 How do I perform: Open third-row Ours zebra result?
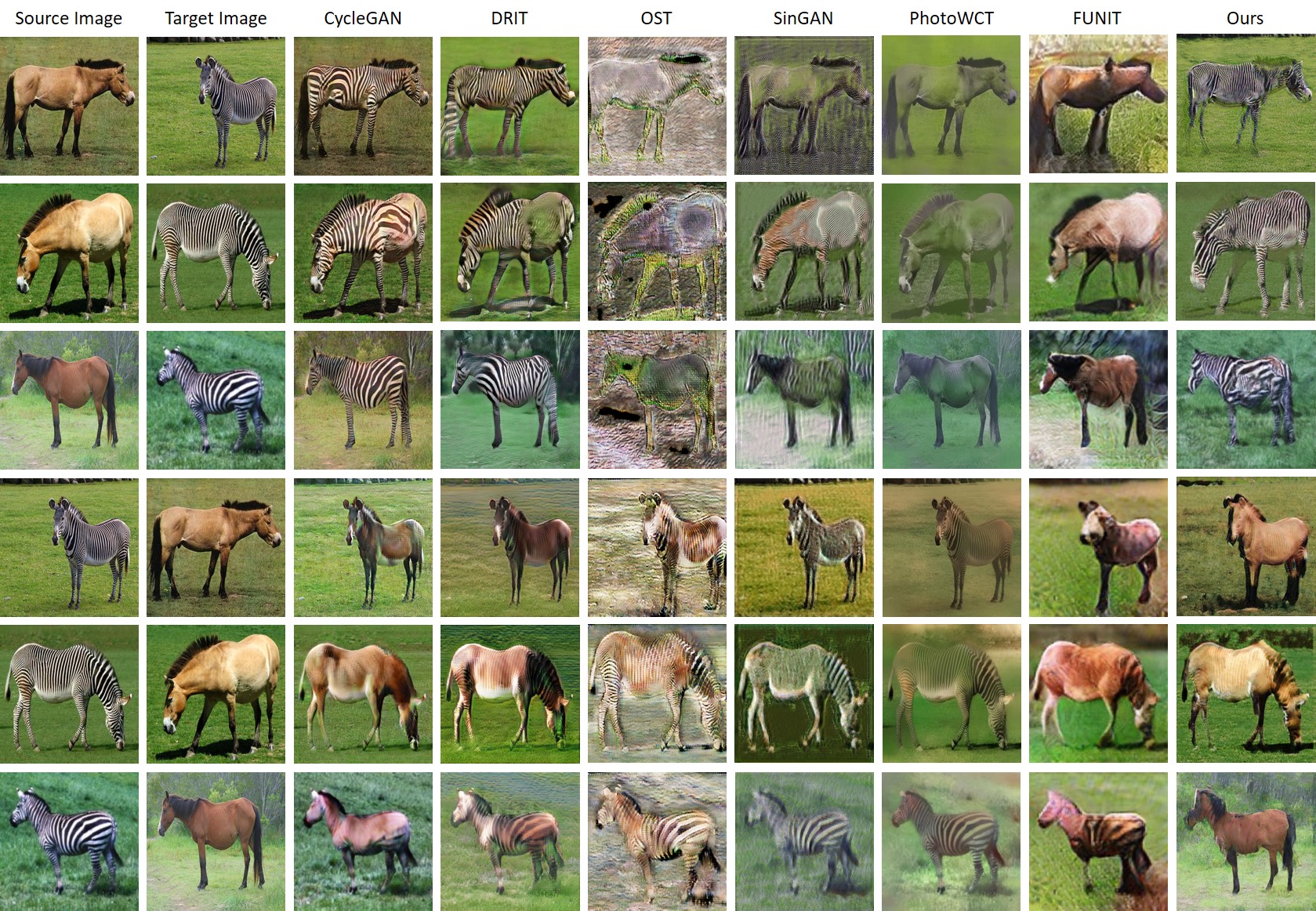pos(1246,399)
